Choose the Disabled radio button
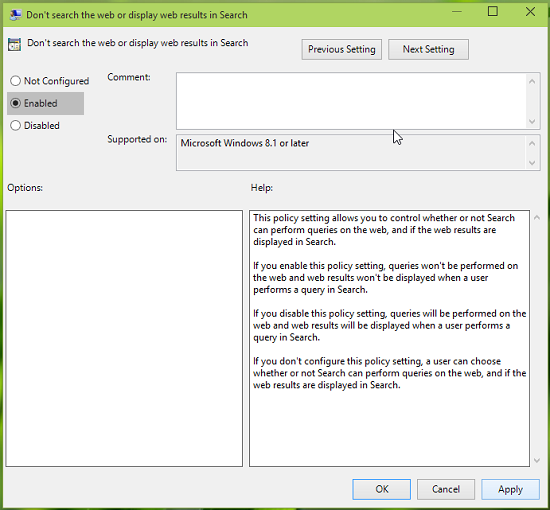 coord(15,126)
